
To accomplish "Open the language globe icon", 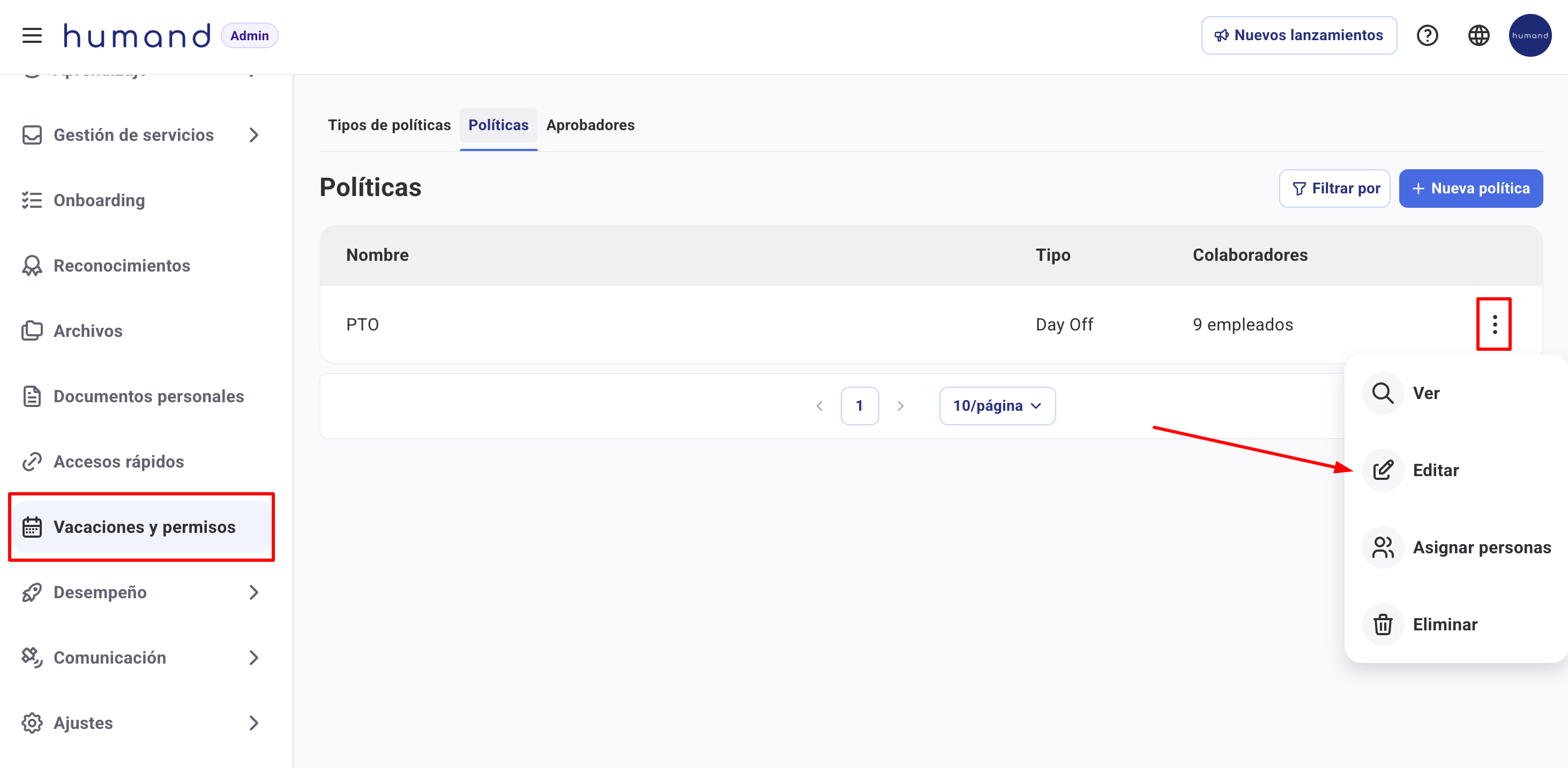I will pyautogui.click(x=1479, y=35).
